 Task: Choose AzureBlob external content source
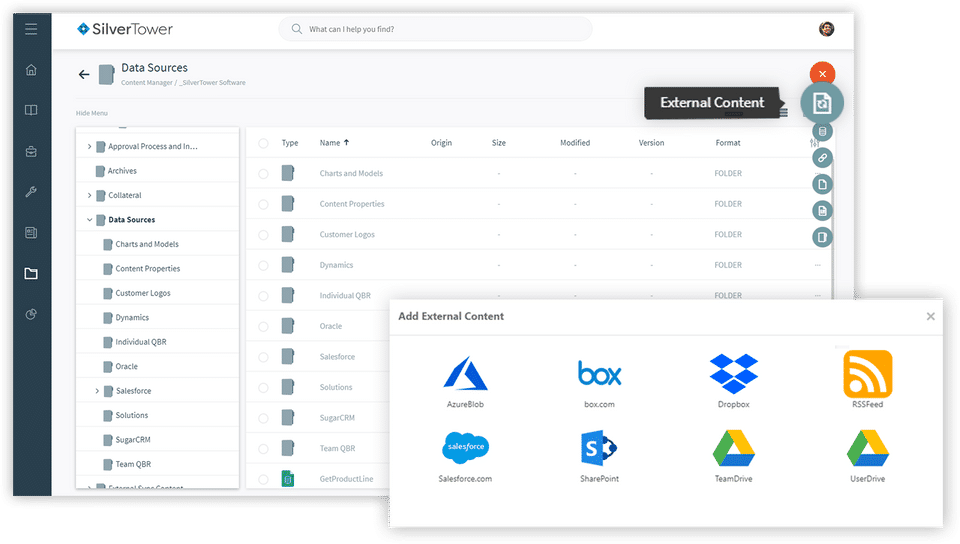[465, 382]
